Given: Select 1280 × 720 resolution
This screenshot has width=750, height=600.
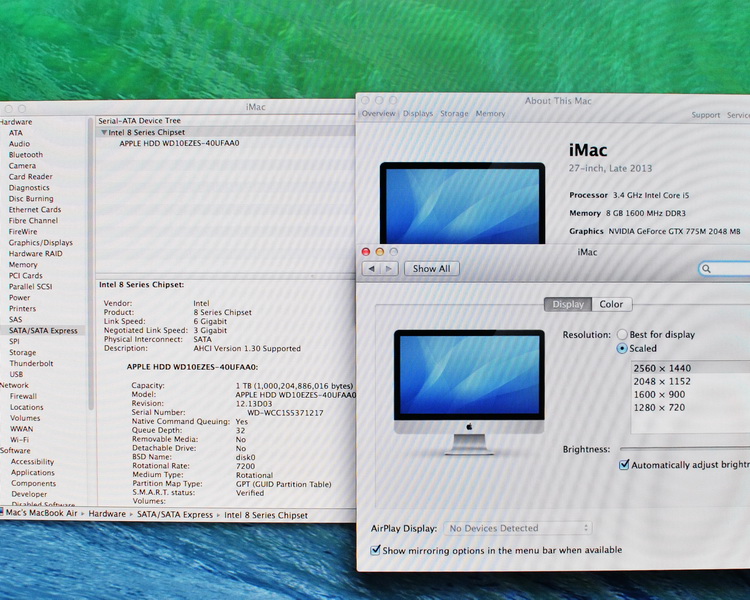Looking at the screenshot, I should (x=659, y=407).
